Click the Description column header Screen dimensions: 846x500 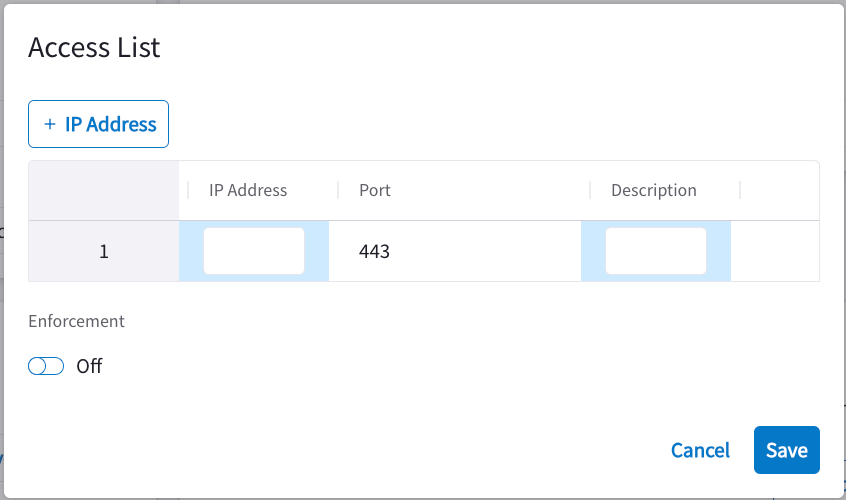pyautogui.click(x=654, y=190)
